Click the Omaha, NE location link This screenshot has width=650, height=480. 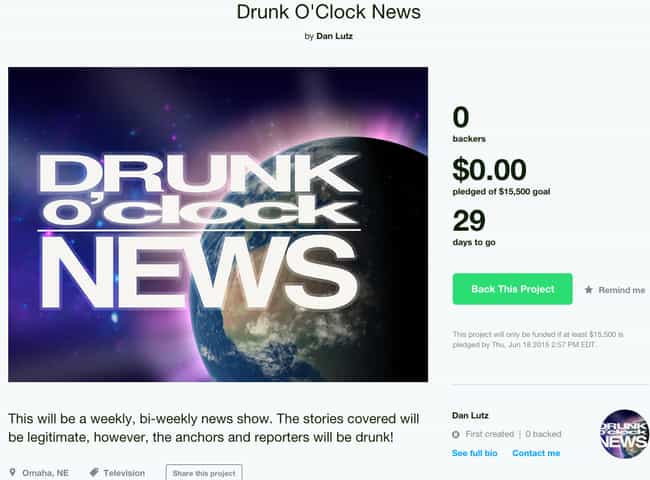click(x=45, y=473)
